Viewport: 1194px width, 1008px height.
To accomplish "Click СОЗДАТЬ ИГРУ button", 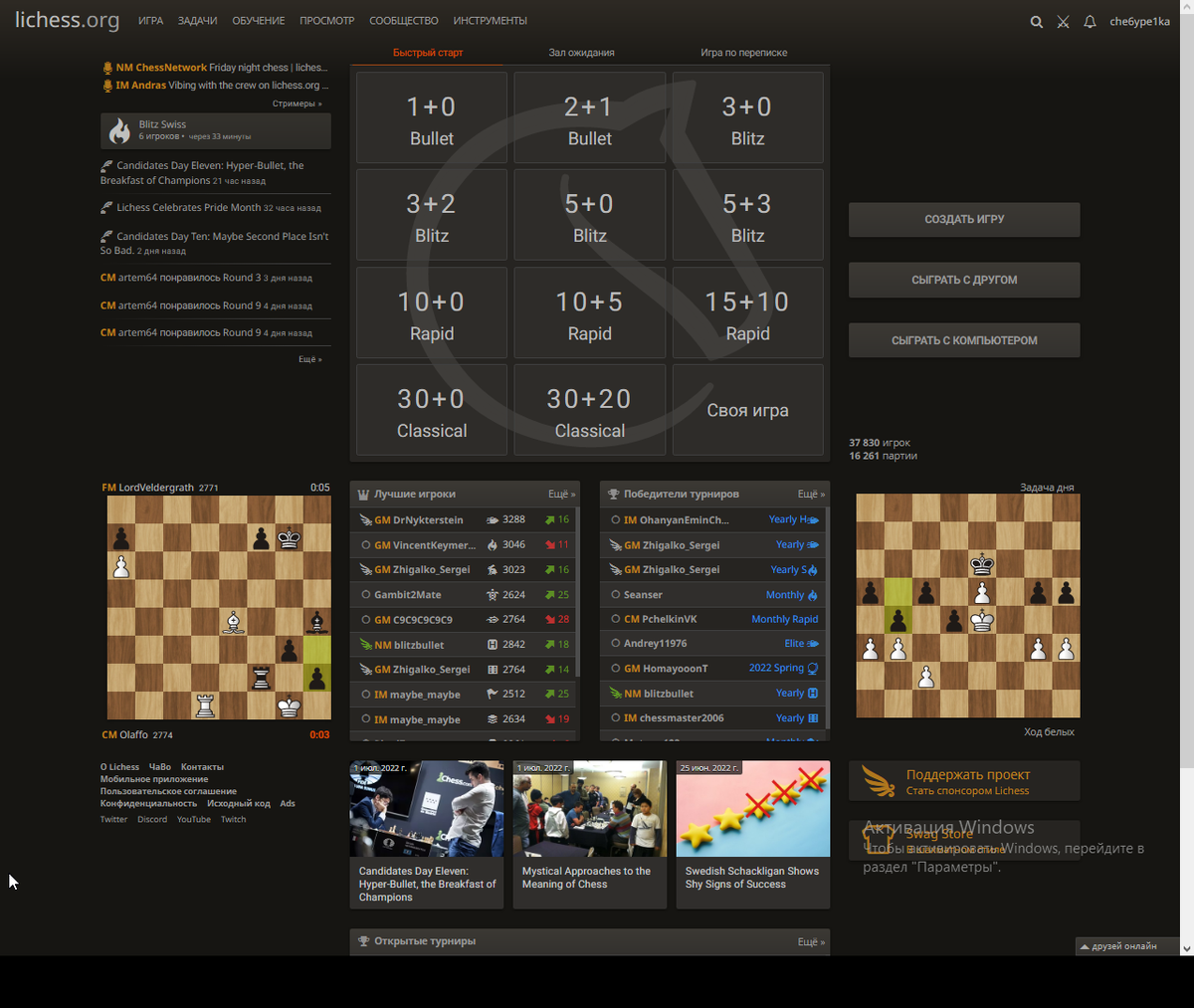I will click(x=964, y=219).
